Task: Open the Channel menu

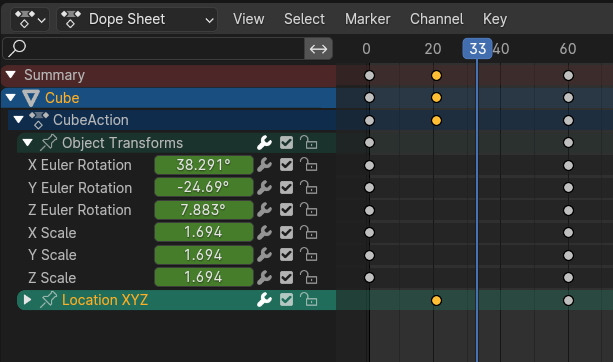Action: point(436,19)
